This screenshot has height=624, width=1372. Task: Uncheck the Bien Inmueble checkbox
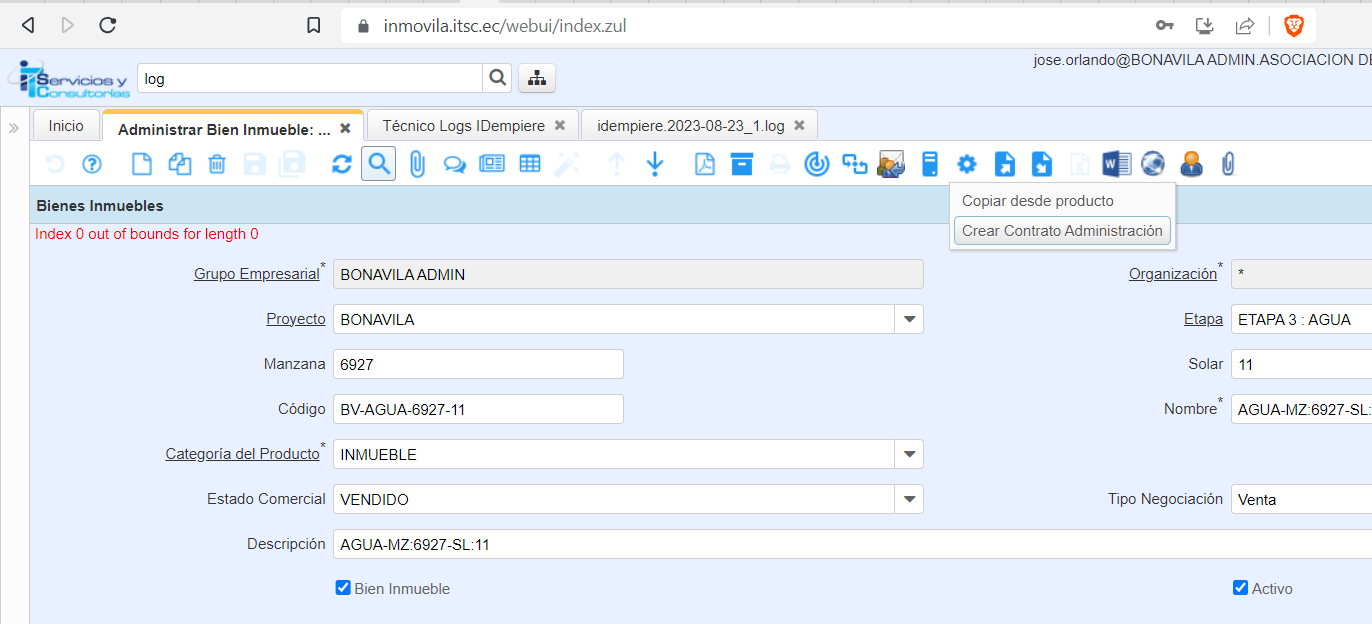click(343, 588)
